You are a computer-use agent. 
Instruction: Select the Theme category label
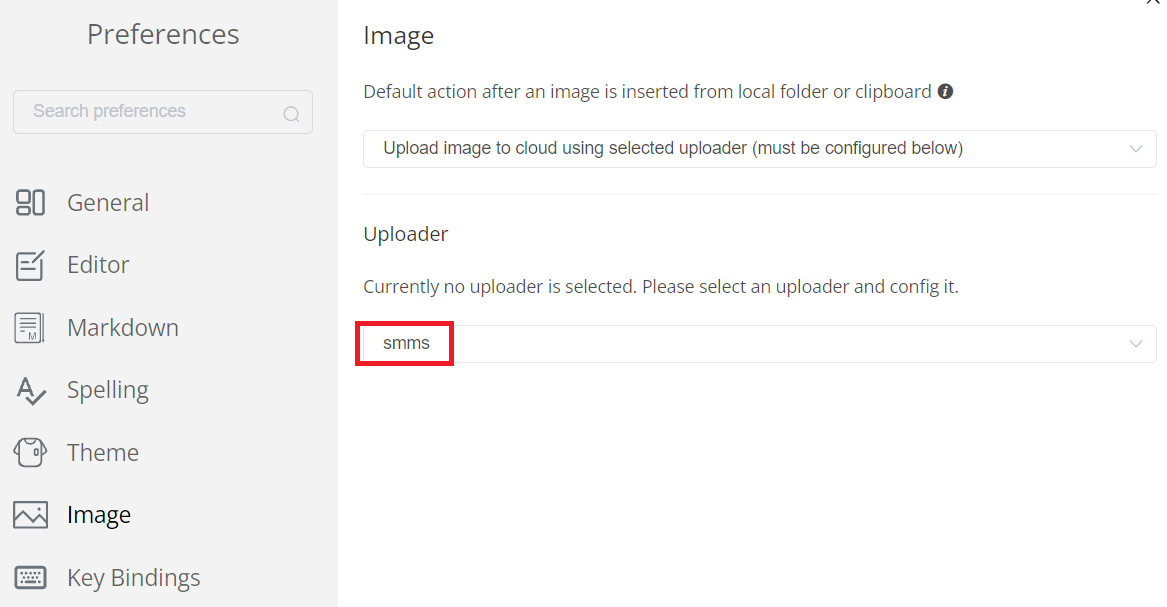[102, 453]
